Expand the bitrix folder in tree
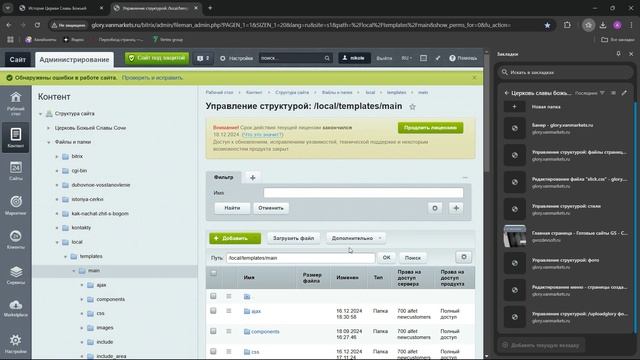 57,157
